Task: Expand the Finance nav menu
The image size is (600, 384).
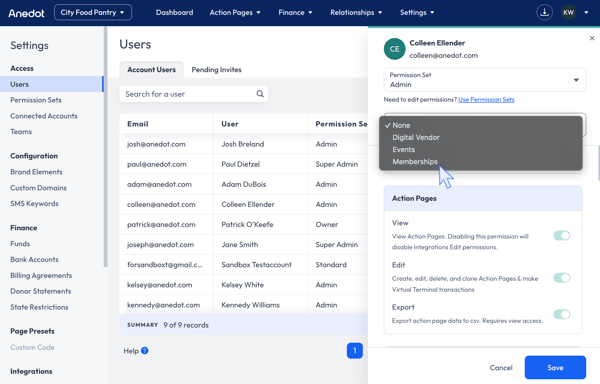Action: pos(295,13)
